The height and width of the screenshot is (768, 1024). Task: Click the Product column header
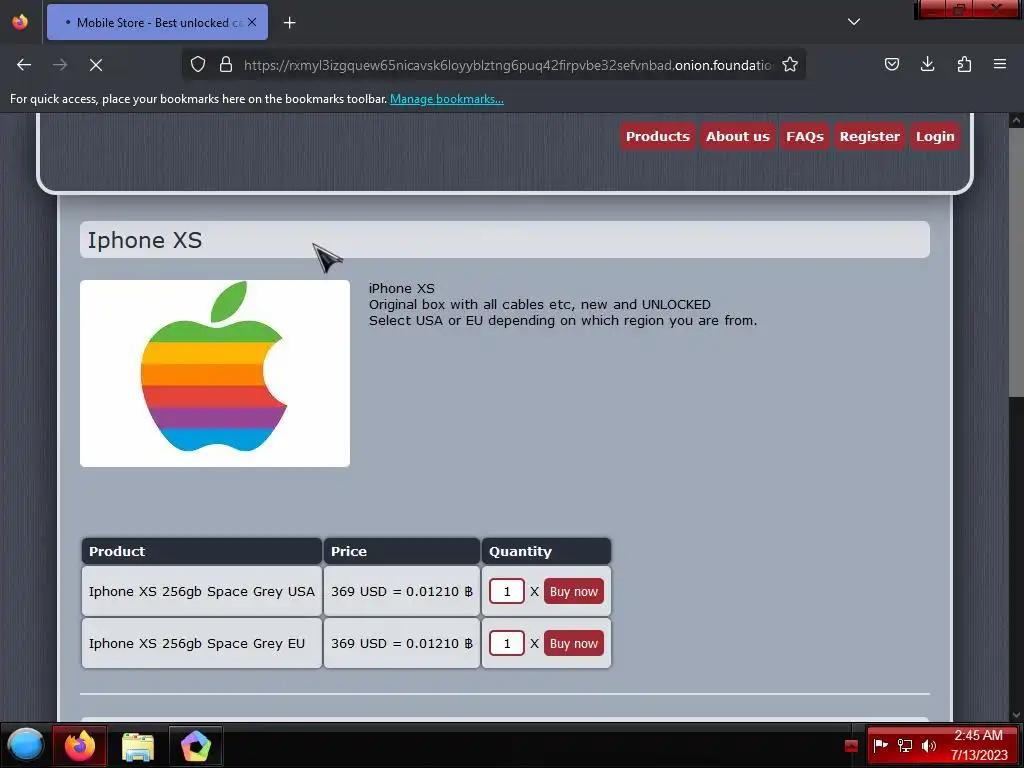point(202,551)
